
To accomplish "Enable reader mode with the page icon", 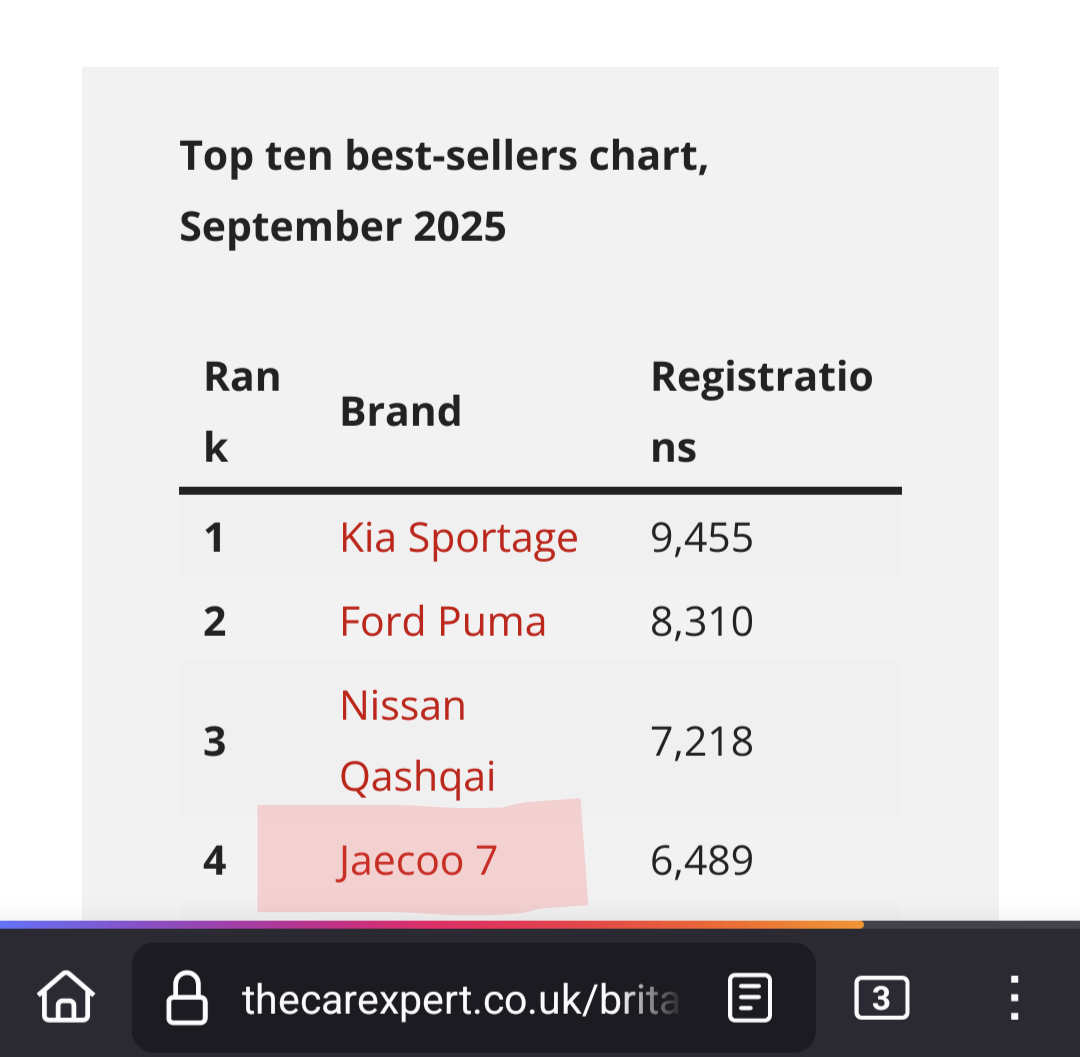I will 750,998.
